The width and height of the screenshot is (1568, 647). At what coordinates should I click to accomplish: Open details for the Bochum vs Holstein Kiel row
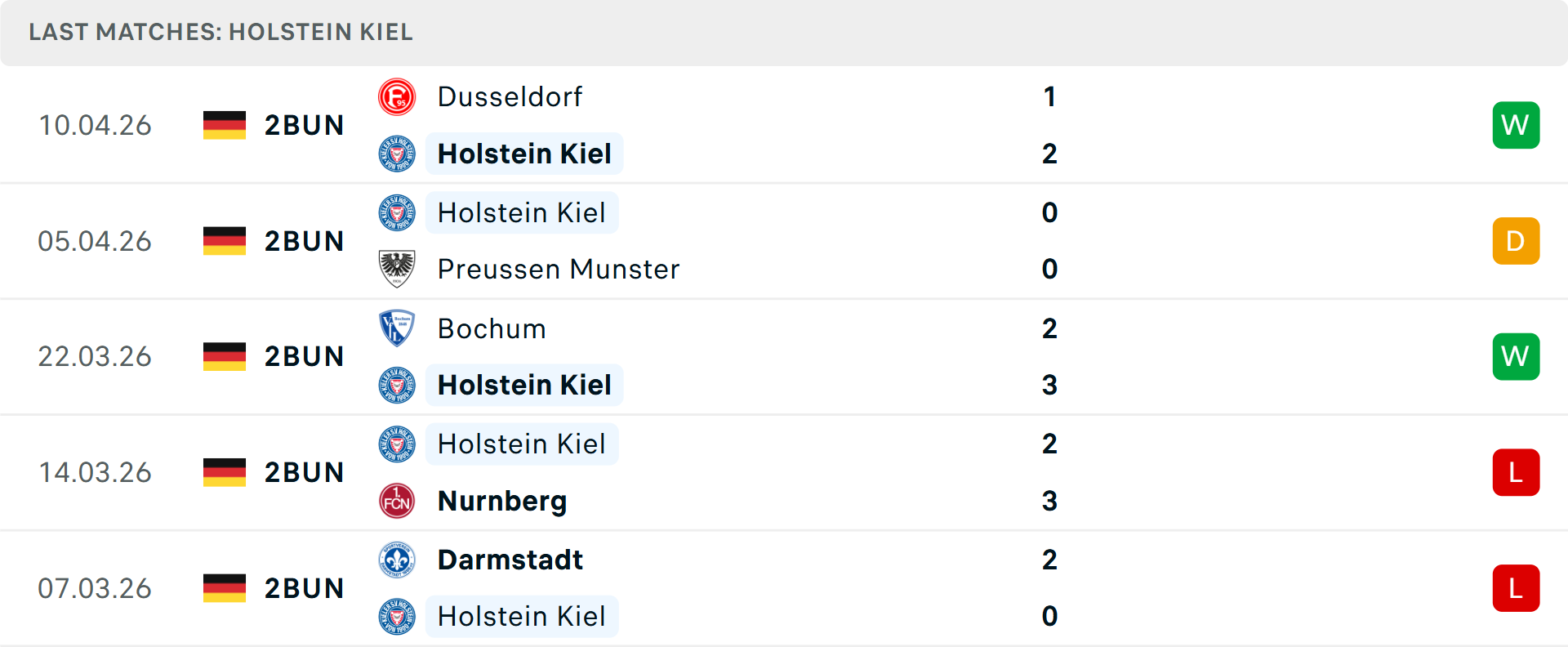(784, 356)
